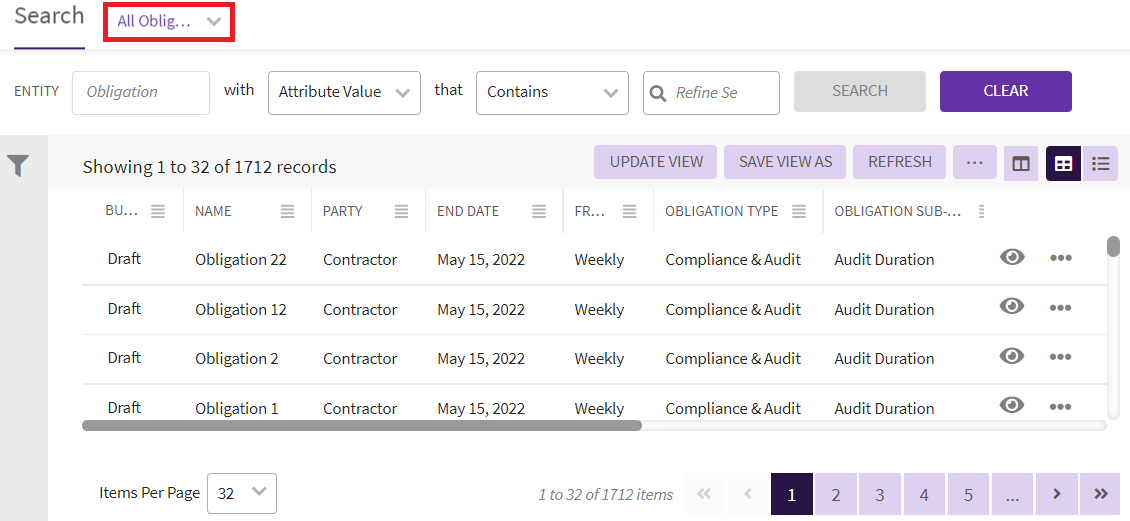Open the Contains condition dropdown
The width and height of the screenshot is (1130, 521).
point(552,92)
